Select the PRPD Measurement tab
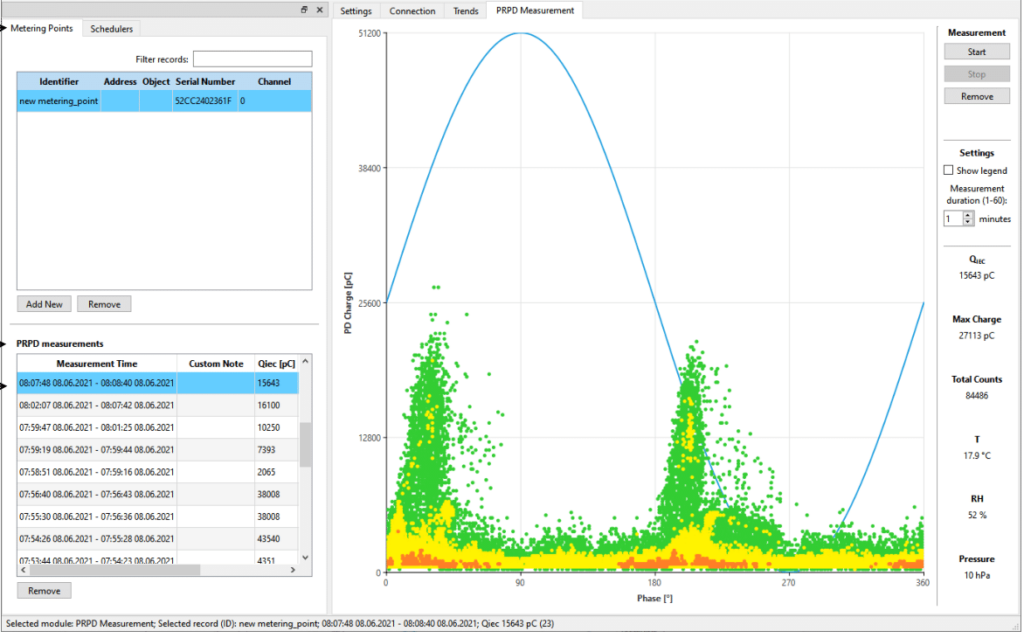Viewport: 1024px width, 638px height. (x=535, y=10)
